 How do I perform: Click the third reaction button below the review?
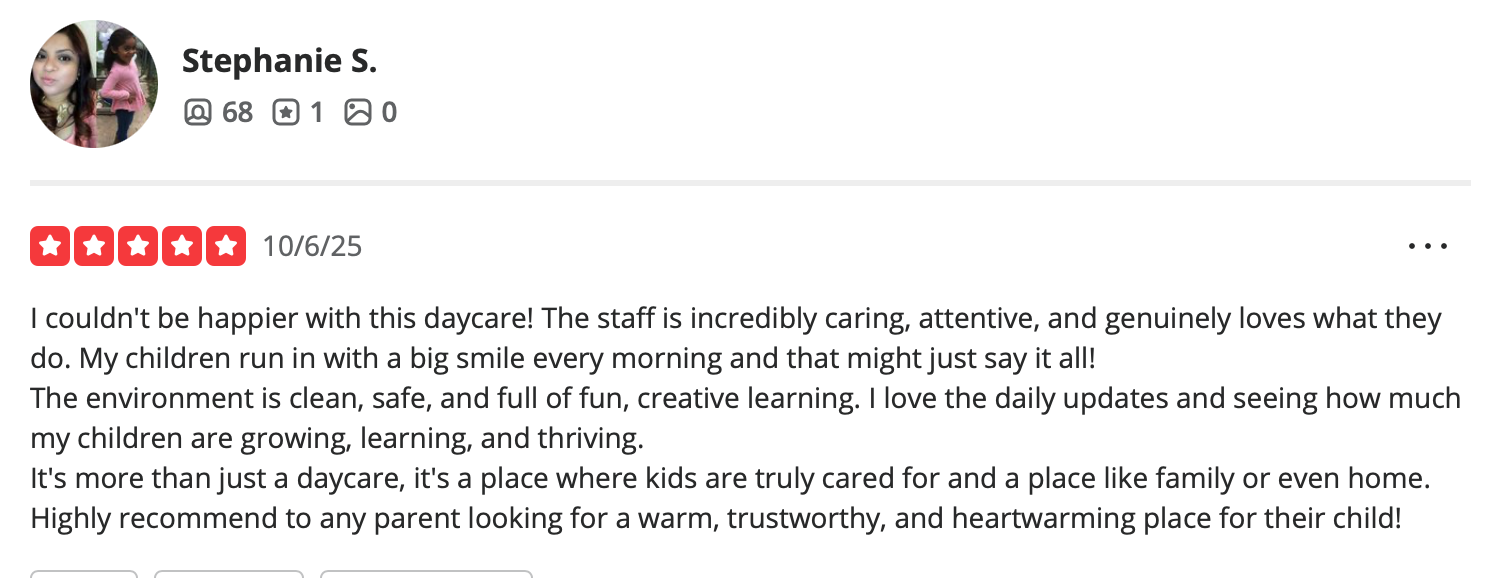(426, 574)
